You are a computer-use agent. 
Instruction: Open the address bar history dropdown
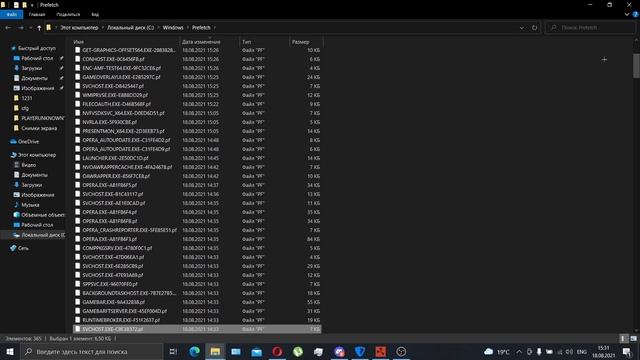[521, 28]
